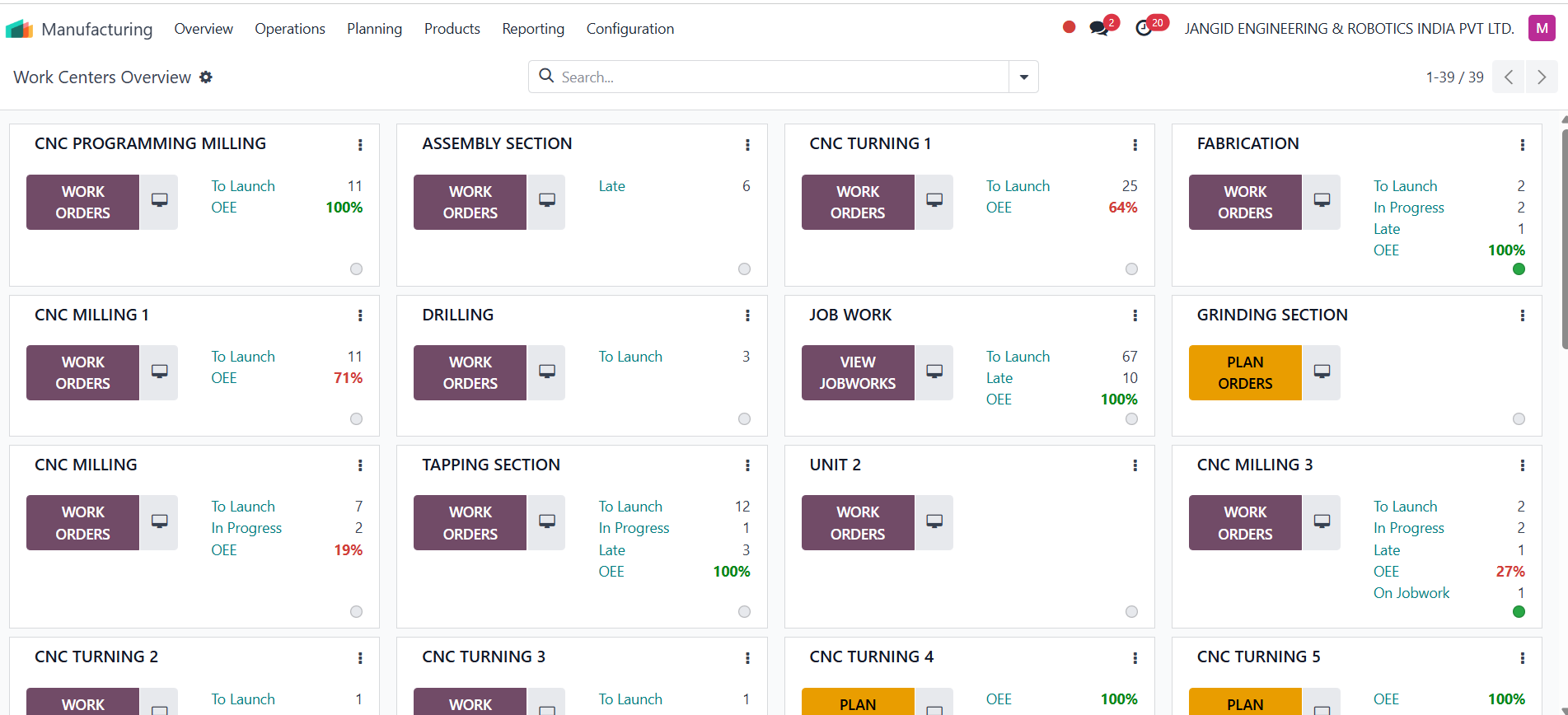Open the three-dot menu on JOB WORK card
Screen dimensions: 1568x715
pos(1135,315)
